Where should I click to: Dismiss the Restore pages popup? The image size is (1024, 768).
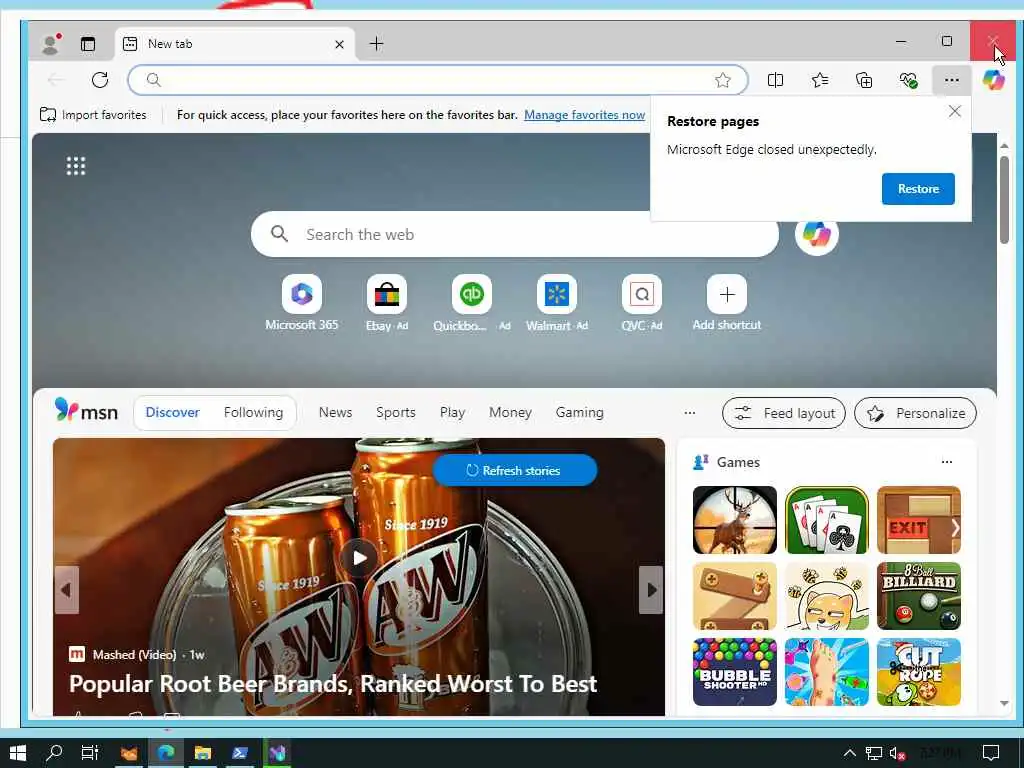coord(954,111)
